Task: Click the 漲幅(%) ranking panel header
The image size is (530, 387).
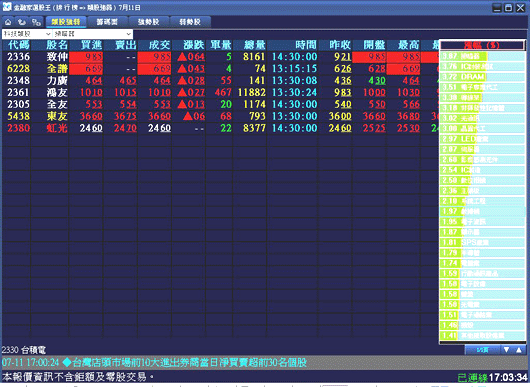Action: click(x=482, y=45)
